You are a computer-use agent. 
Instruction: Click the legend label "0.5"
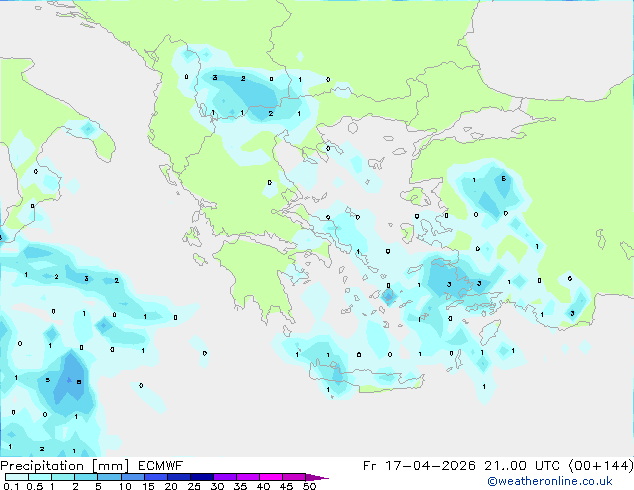[x=35, y=486]
